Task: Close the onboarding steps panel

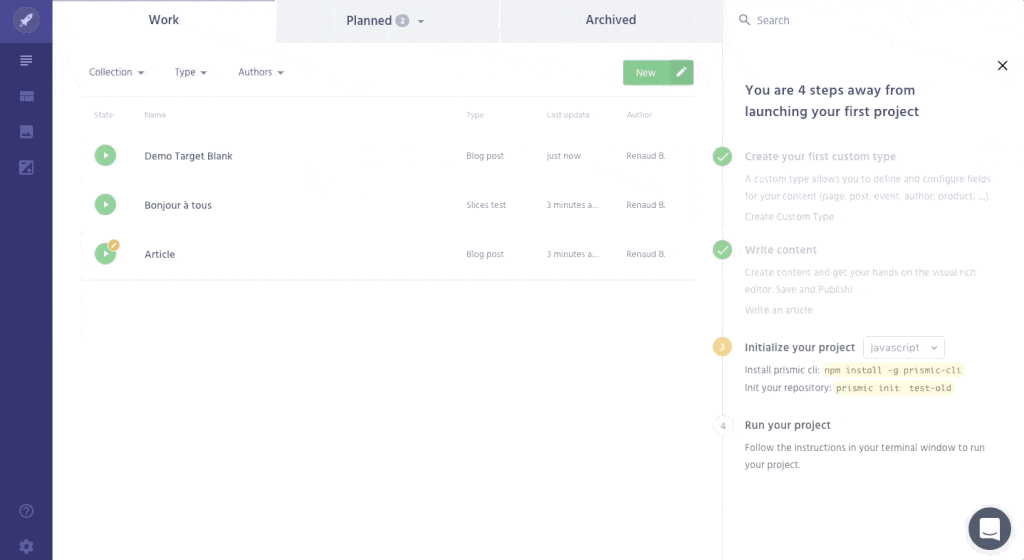Action: tap(1002, 66)
